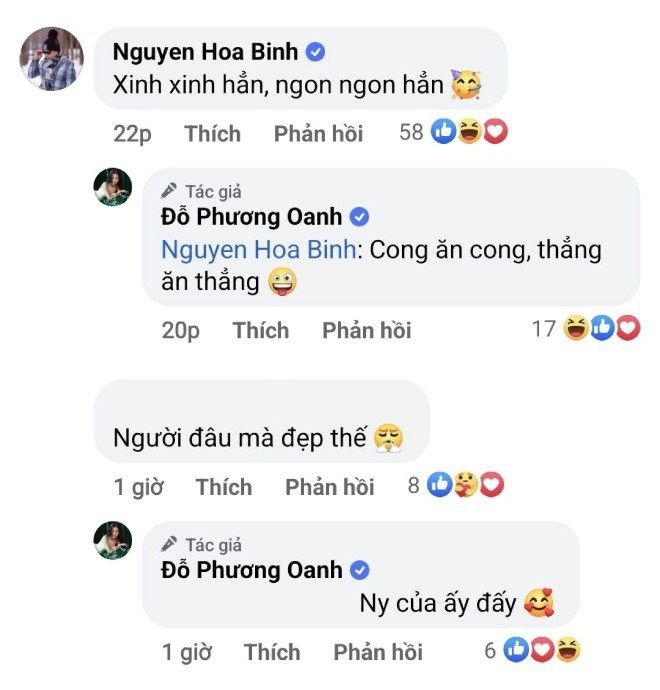
Task: Open the 58 reactions icons on first comment
Action: pos(468,133)
